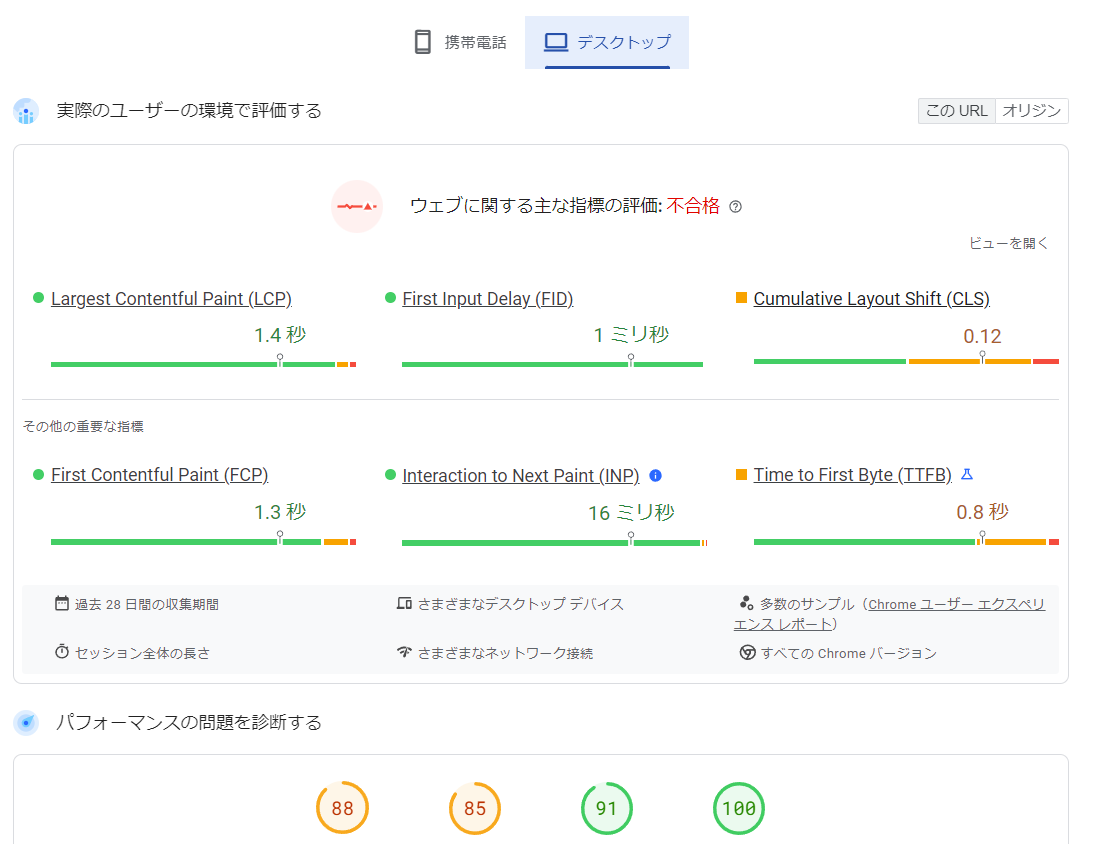
Task: Click the blue info icon beside INP
Action: 655,476
